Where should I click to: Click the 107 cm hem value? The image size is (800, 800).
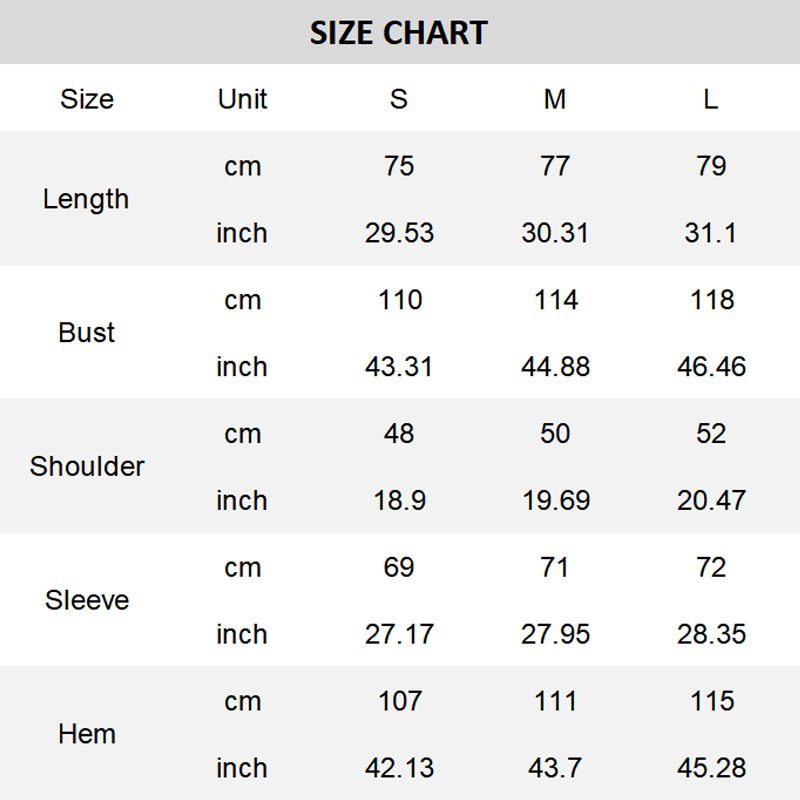click(x=399, y=701)
